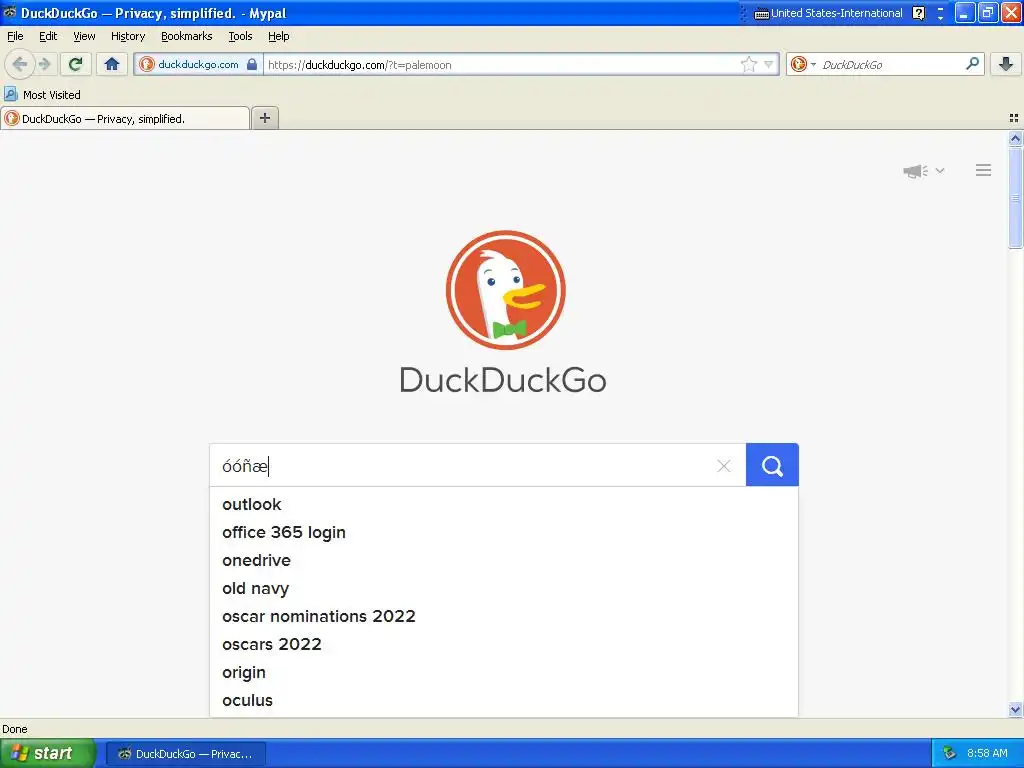Click the language bar help question icon

(x=918, y=13)
